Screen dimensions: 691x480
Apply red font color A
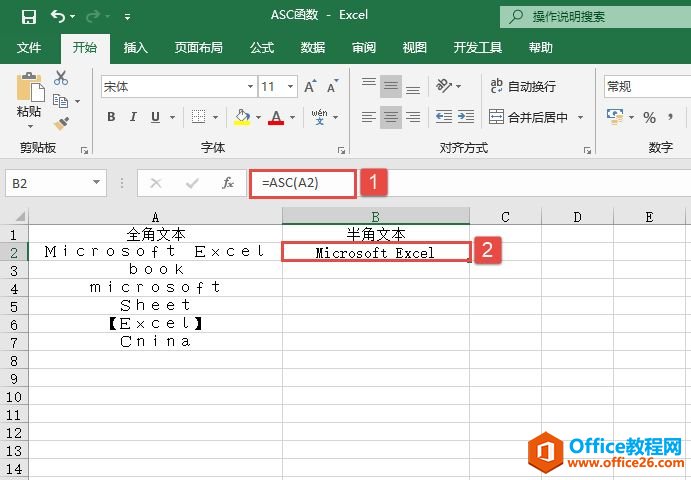coord(276,117)
